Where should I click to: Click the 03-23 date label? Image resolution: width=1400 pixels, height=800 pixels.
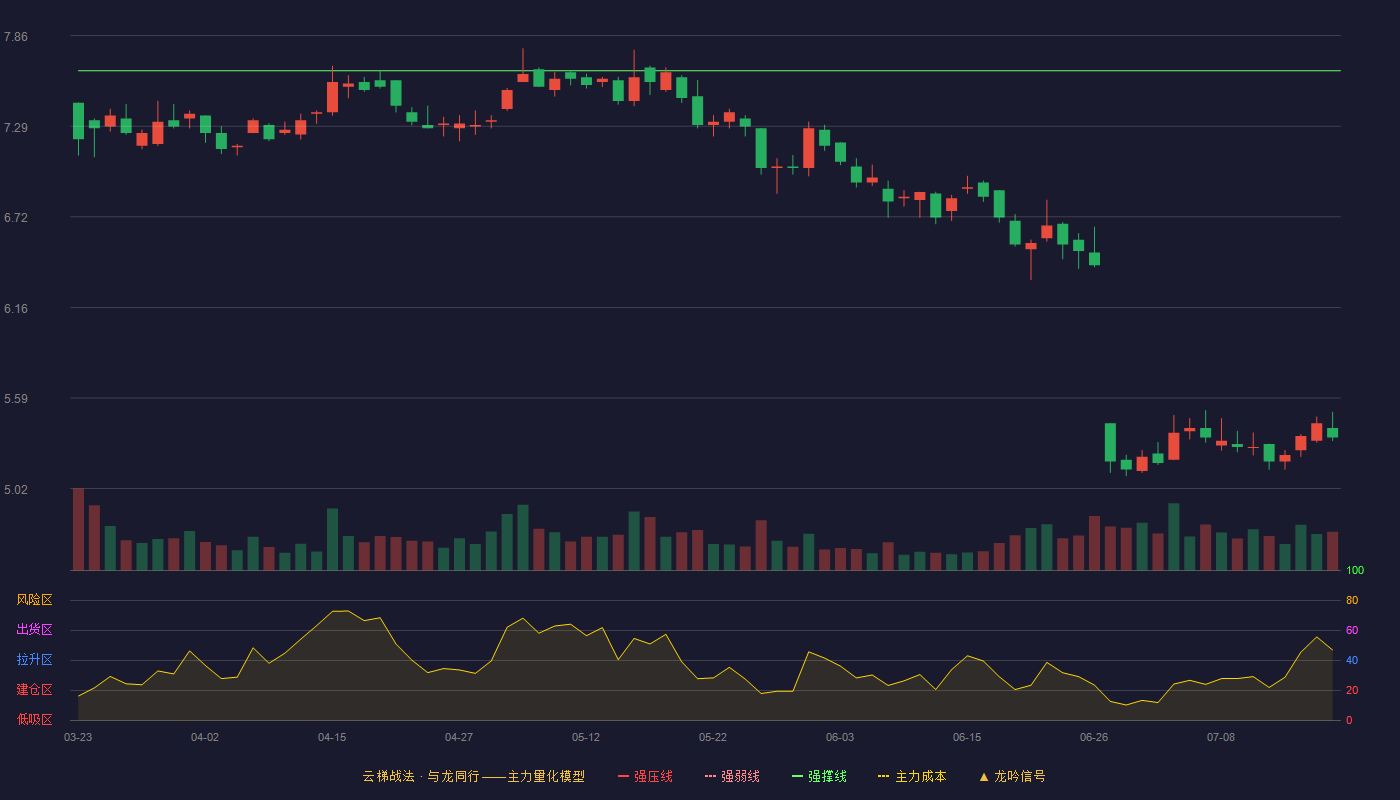(x=78, y=737)
